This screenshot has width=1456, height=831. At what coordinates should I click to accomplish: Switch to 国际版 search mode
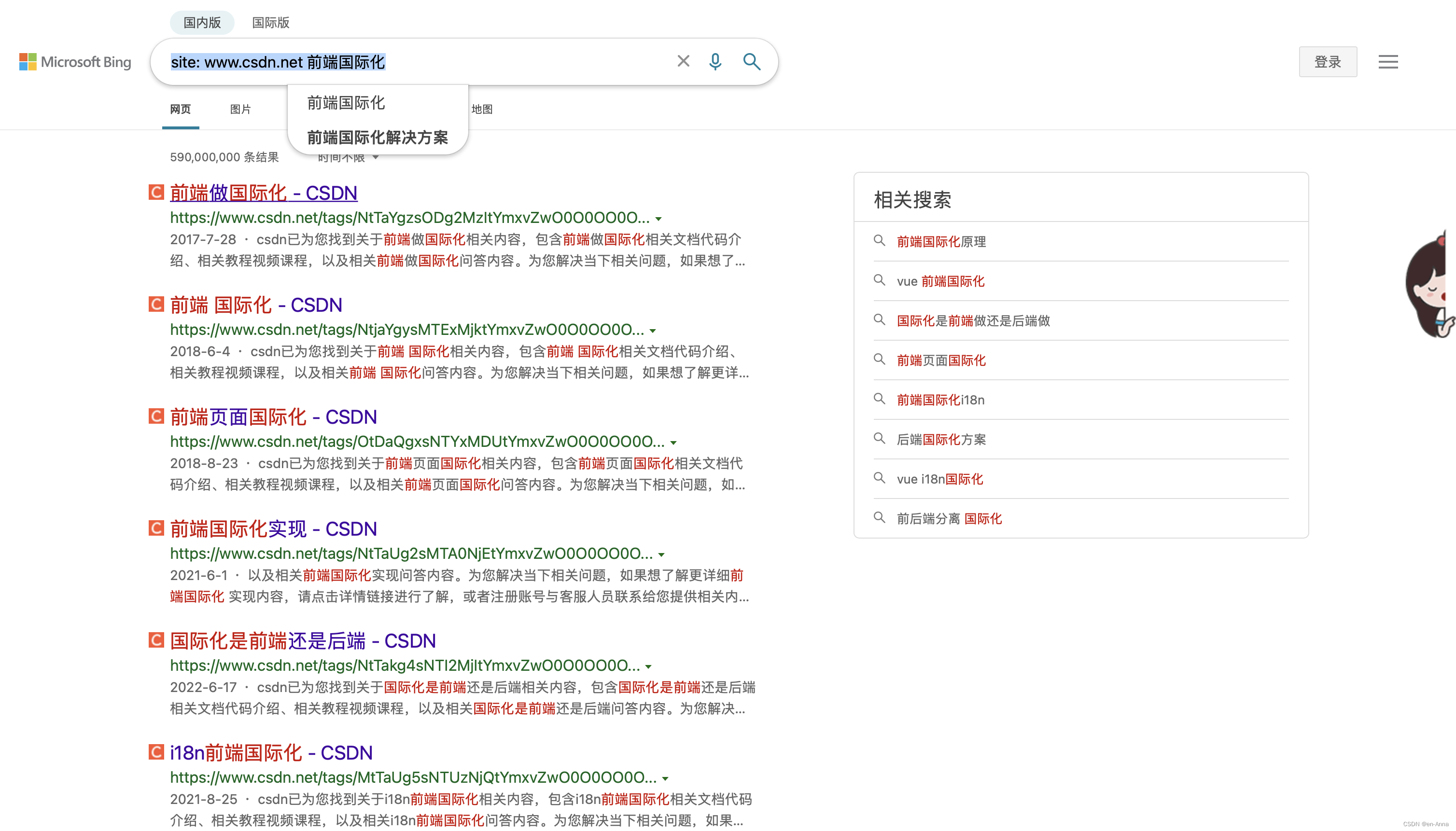point(271,23)
